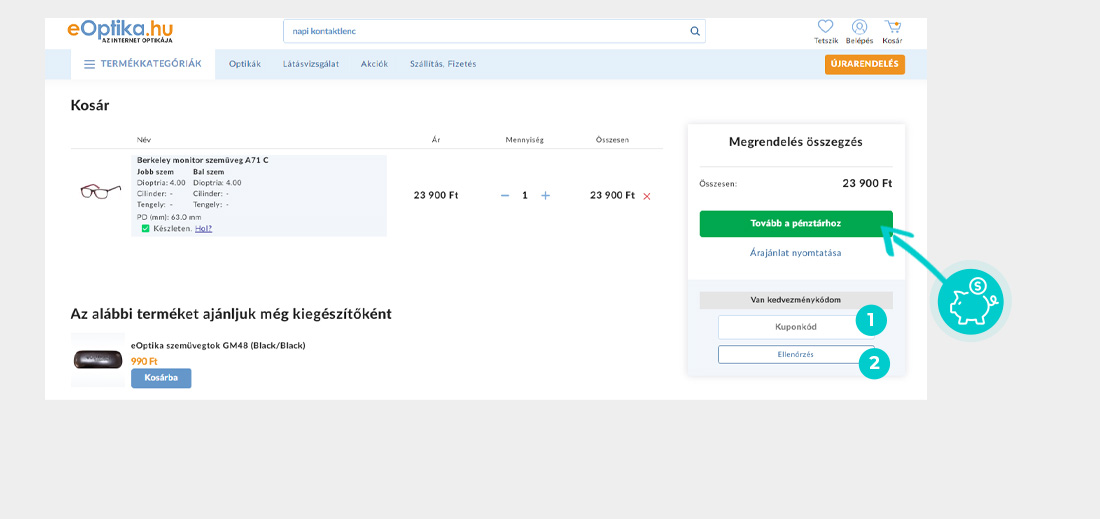This screenshot has width=1100, height=519.
Task: Open the eOptika szemüvegtok GM48 product title
Action: tap(218, 345)
